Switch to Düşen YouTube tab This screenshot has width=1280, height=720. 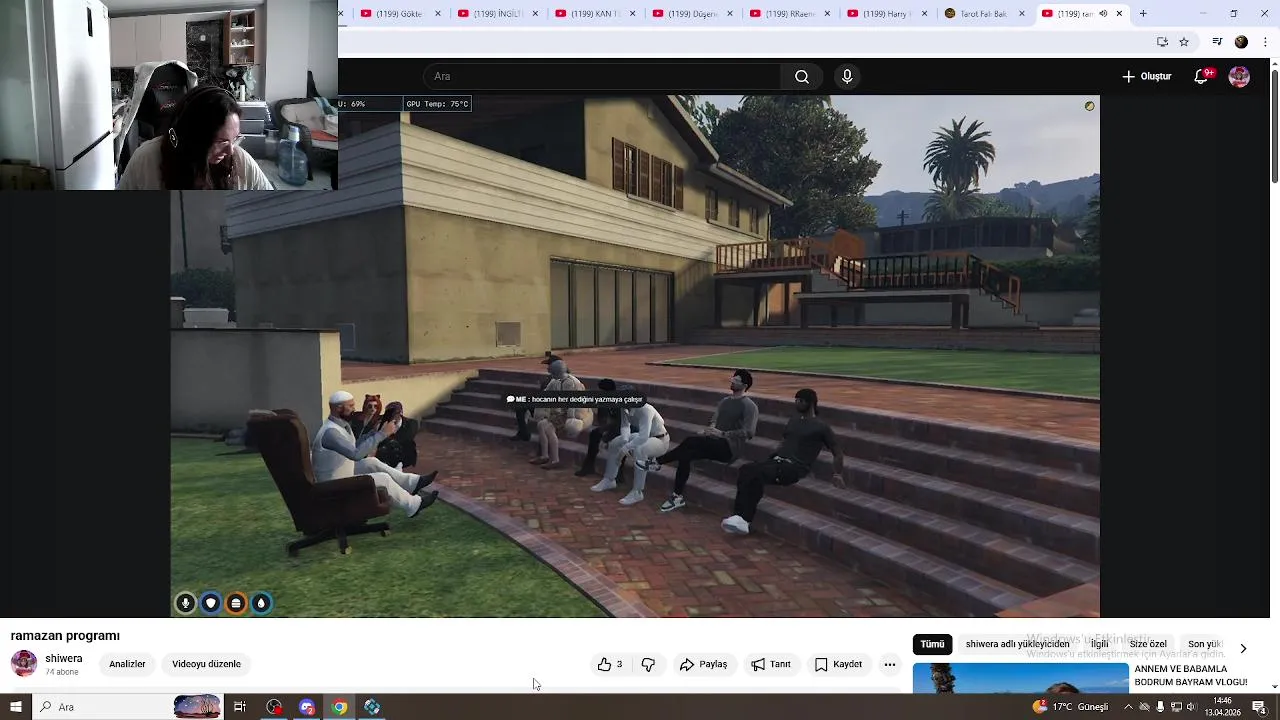click(690, 14)
